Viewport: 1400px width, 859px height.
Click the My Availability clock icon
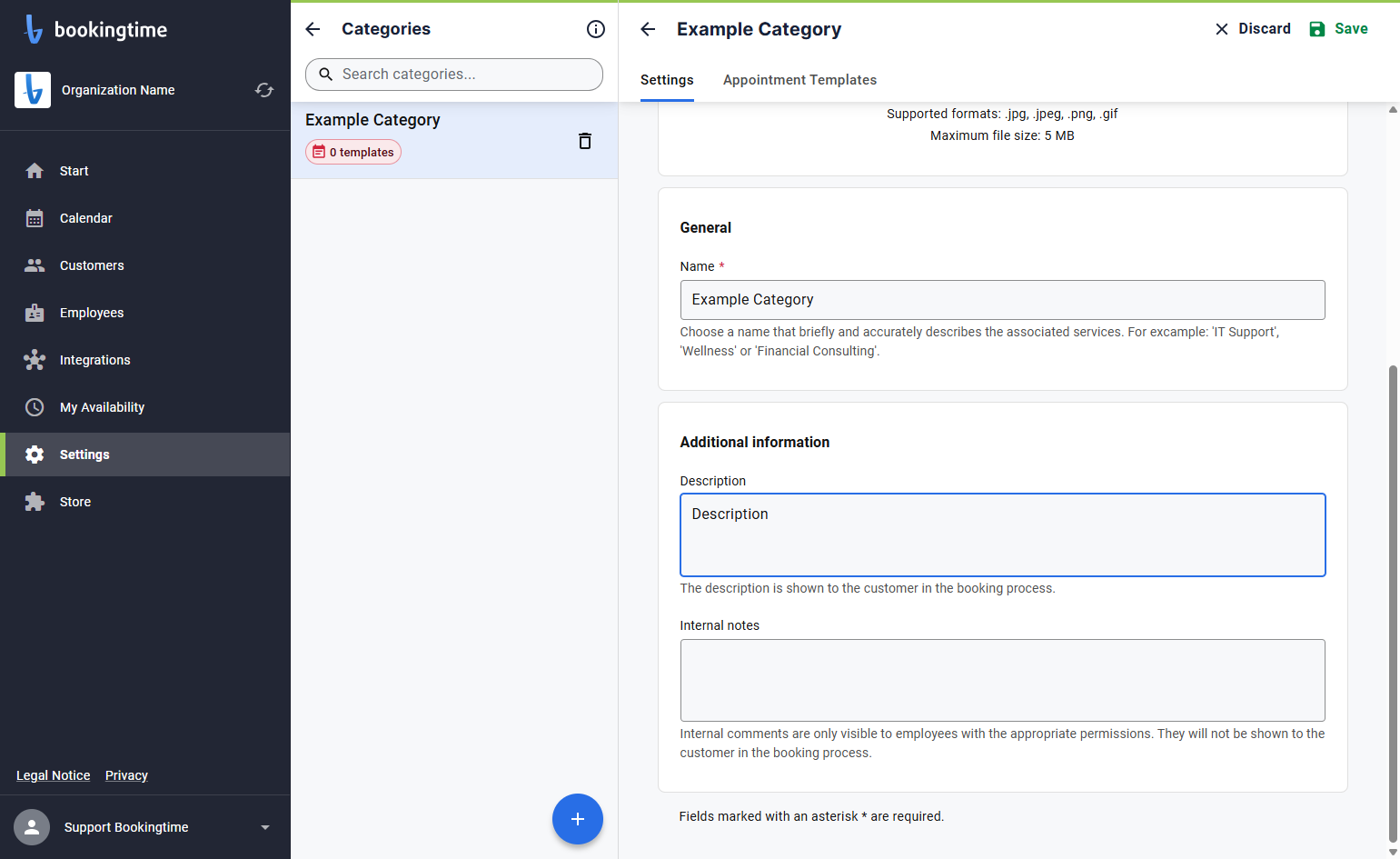(x=35, y=407)
